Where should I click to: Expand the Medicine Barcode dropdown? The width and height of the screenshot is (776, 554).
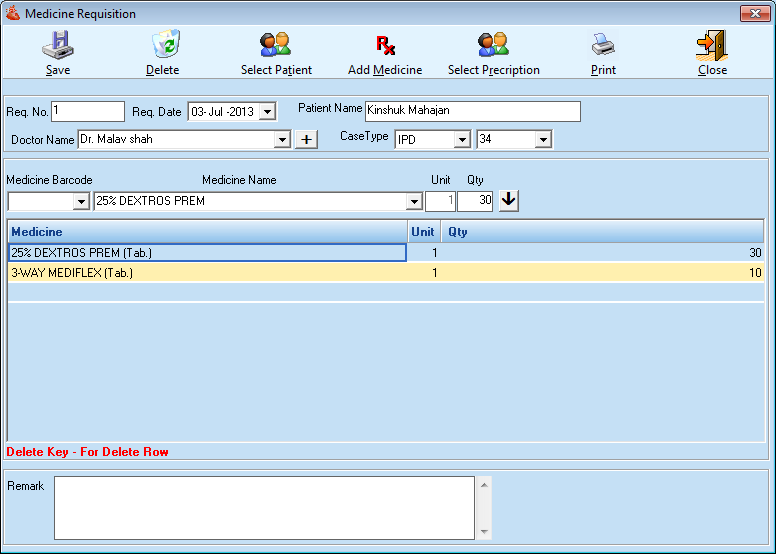click(81, 201)
